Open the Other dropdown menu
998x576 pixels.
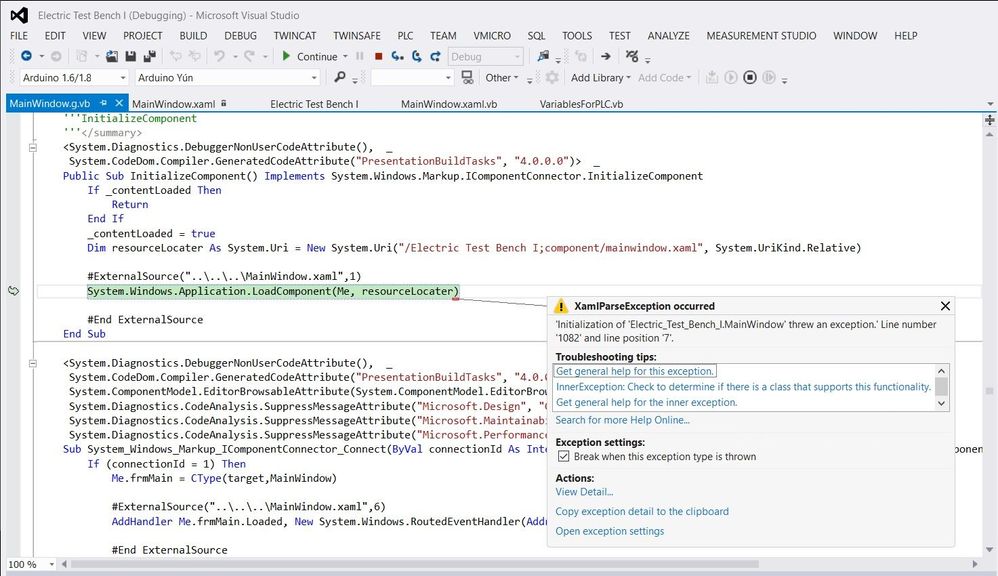tap(502, 78)
